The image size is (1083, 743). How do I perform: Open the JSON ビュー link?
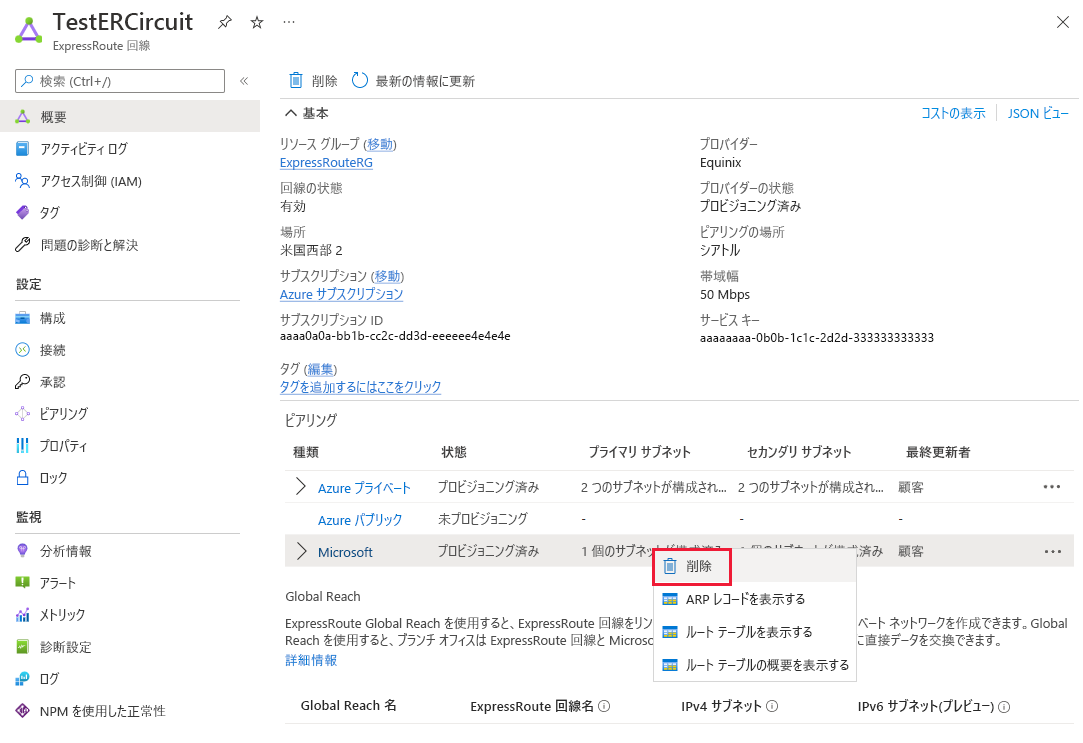point(1037,113)
